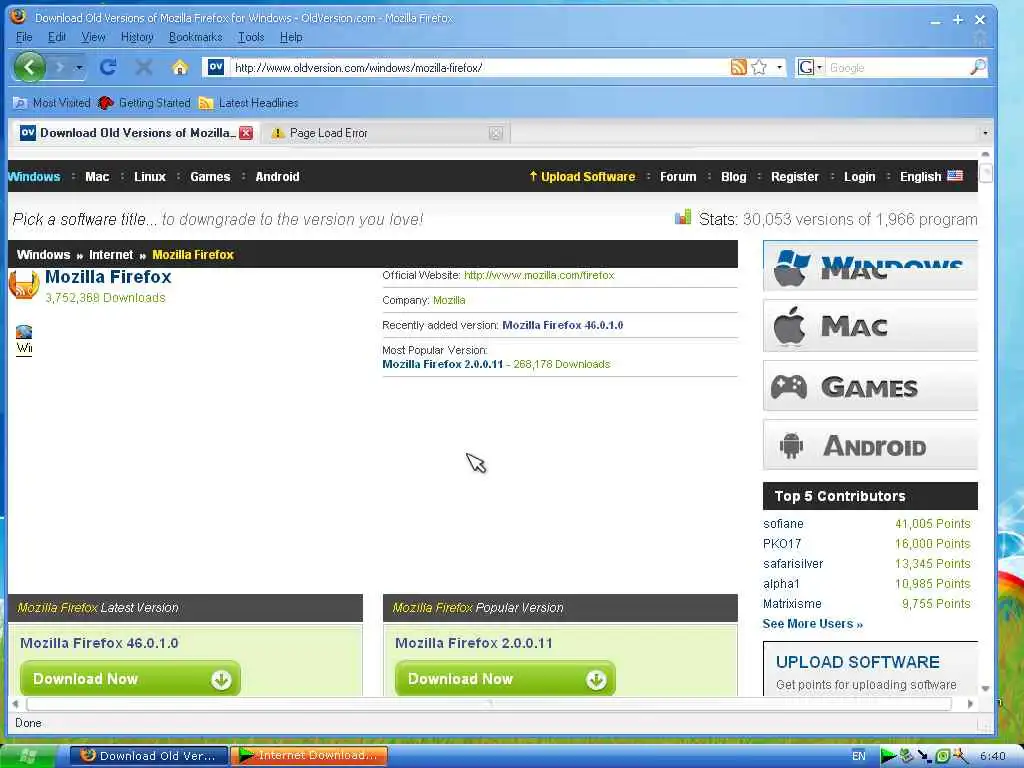Open contributor sofiane's profile
The width and height of the screenshot is (1024, 768).
[x=783, y=524]
